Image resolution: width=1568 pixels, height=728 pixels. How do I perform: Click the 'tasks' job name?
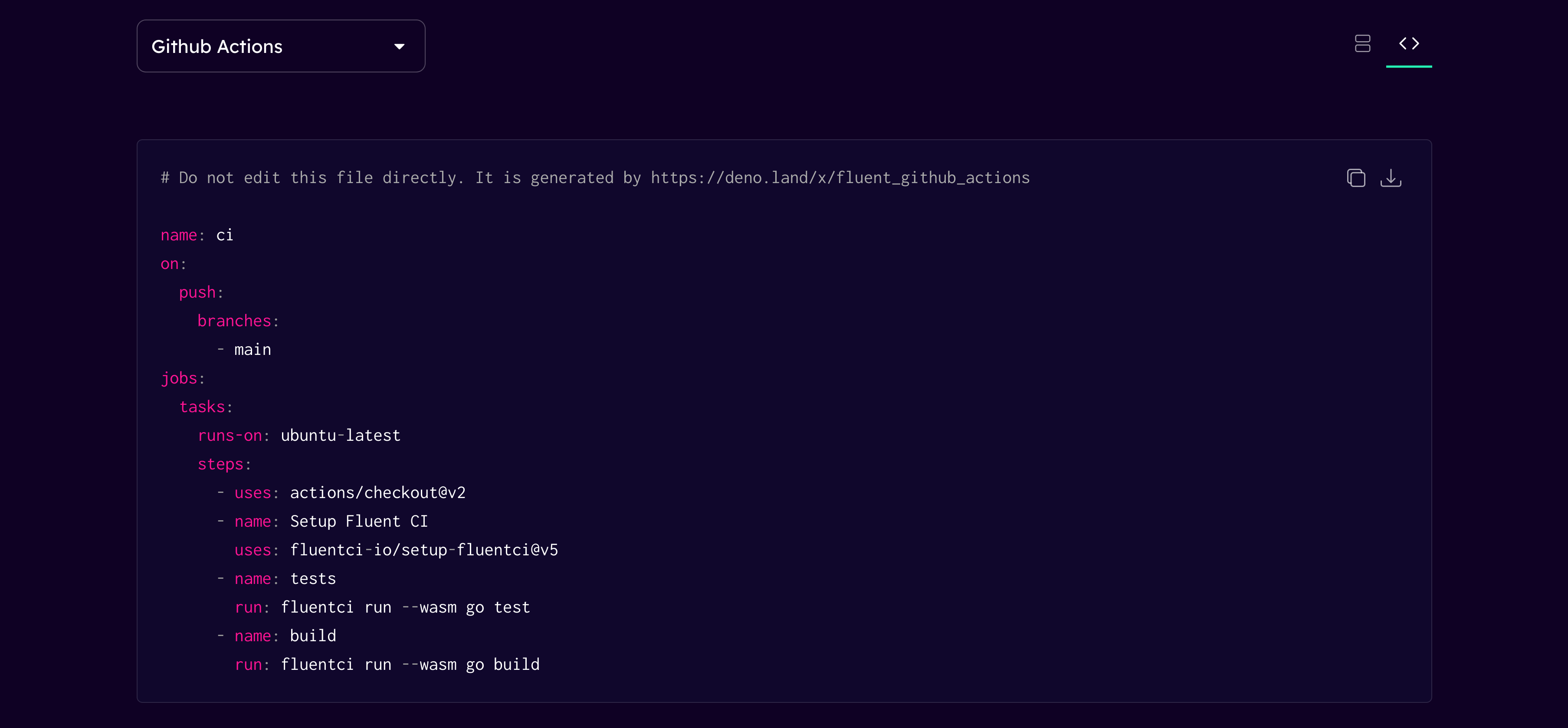[202, 407]
